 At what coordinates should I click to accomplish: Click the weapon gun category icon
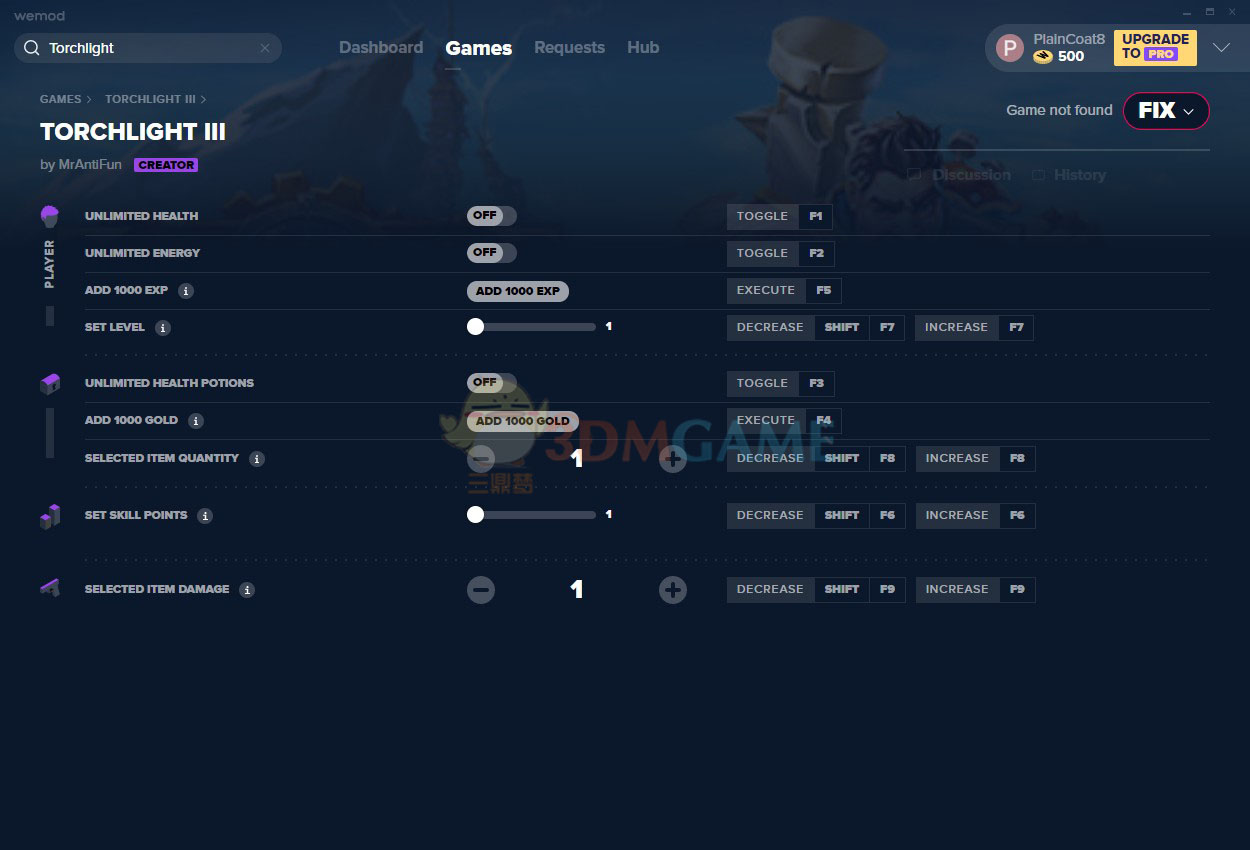point(50,589)
